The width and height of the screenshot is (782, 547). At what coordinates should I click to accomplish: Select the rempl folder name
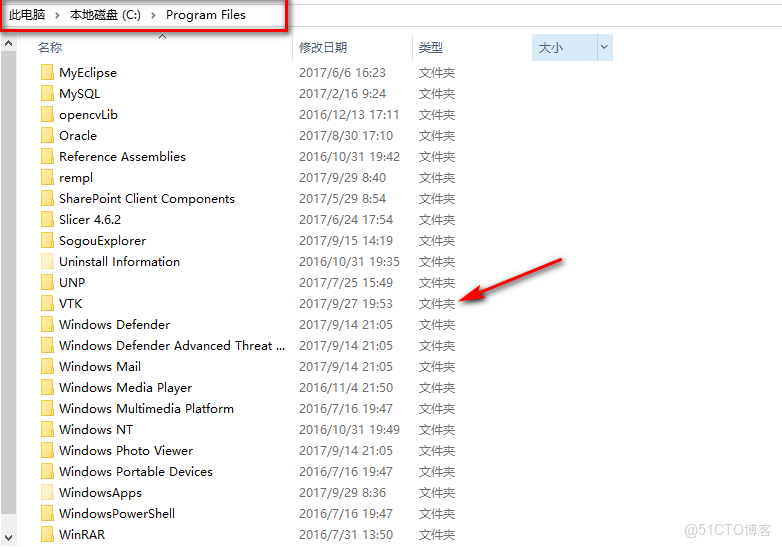click(76, 178)
